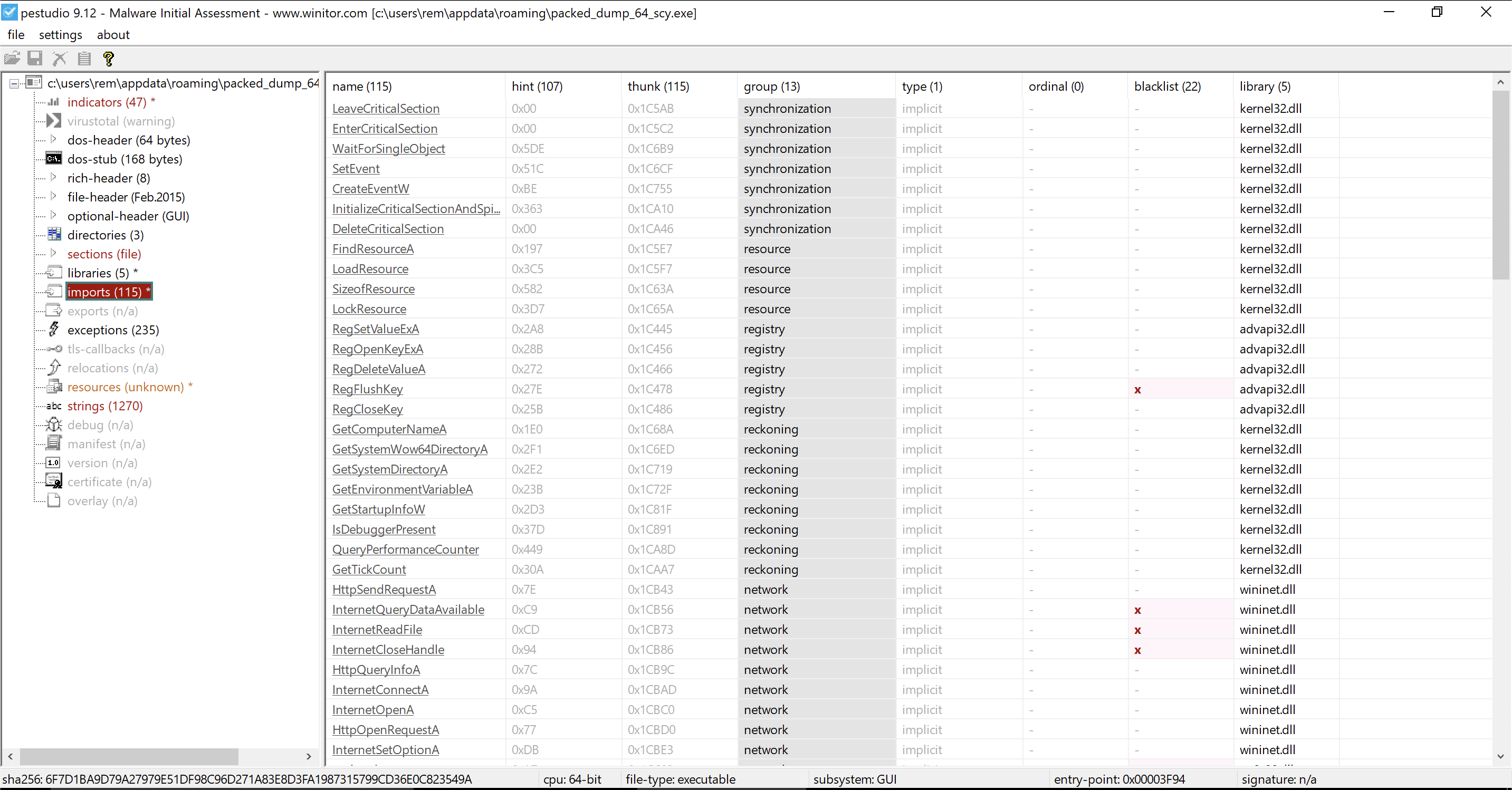The height and width of the screenshot is (790, 1512).
Task: Select the version 1.0 icon
Action: pos(54,463)
